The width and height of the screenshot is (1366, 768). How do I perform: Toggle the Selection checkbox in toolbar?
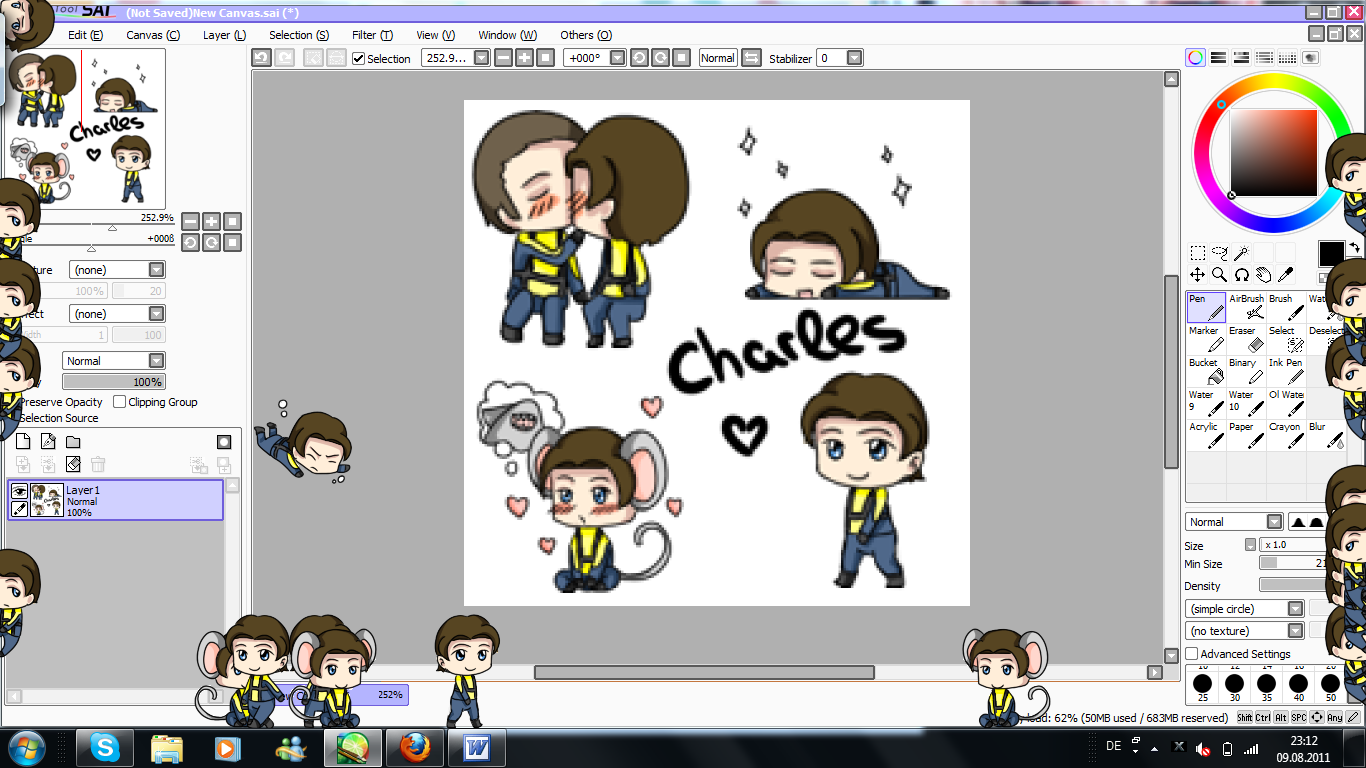click(x=359, y=59)
